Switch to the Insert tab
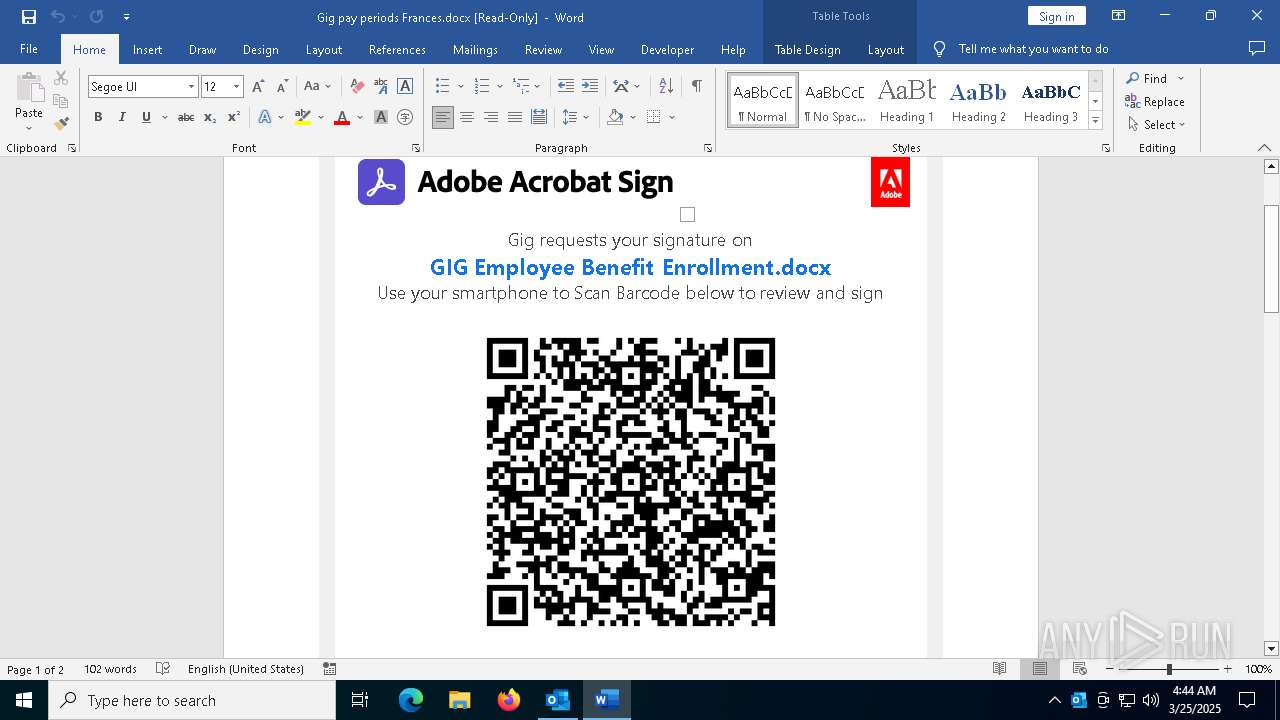The width and height of the screenshot is (1280, 720). click(x=147, y=49)
